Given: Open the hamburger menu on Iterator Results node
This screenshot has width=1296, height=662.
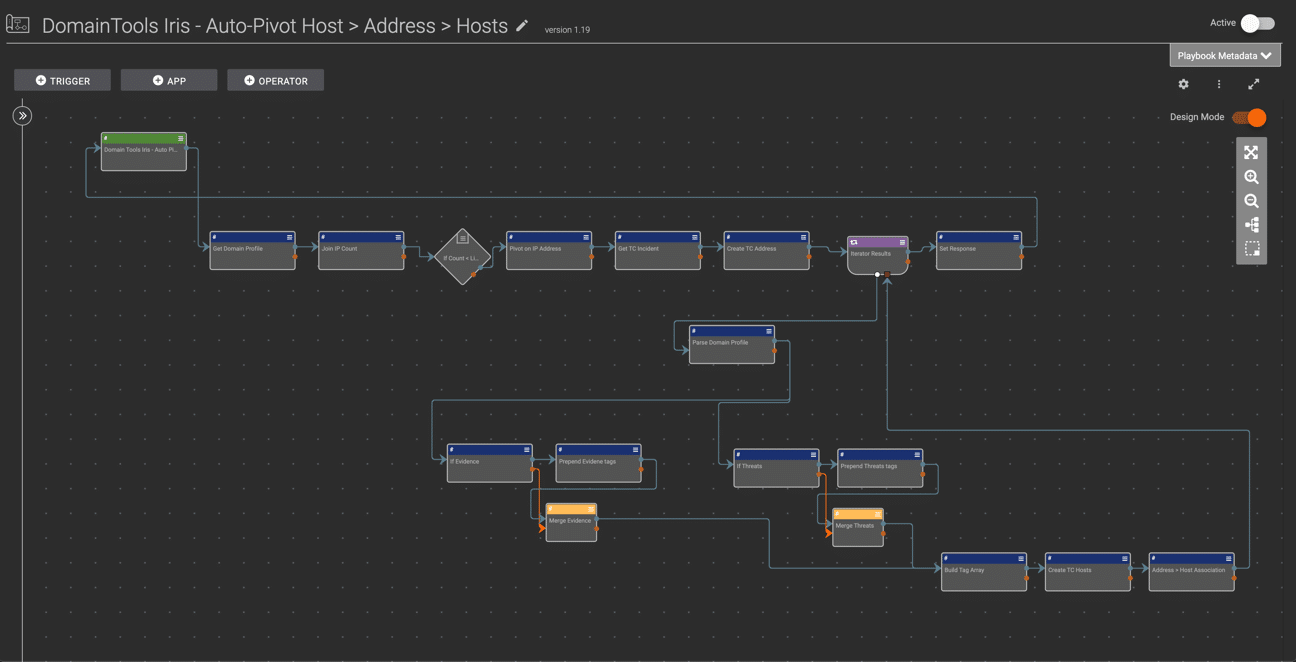Looking at the screenshot, I should (x=903, y=241).
